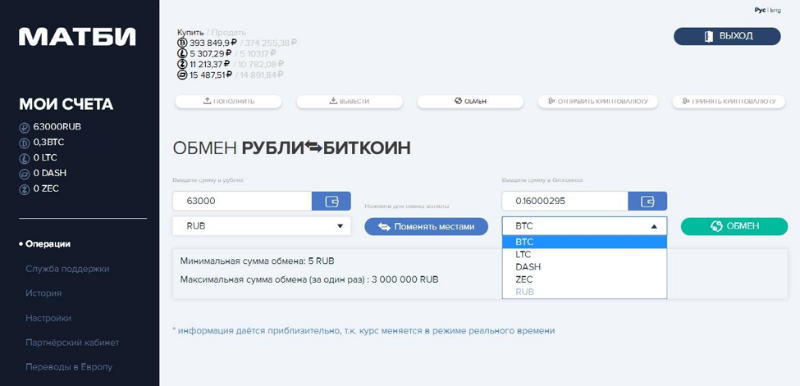Collapse the BTC target currency dropdown

click(584, 226)
